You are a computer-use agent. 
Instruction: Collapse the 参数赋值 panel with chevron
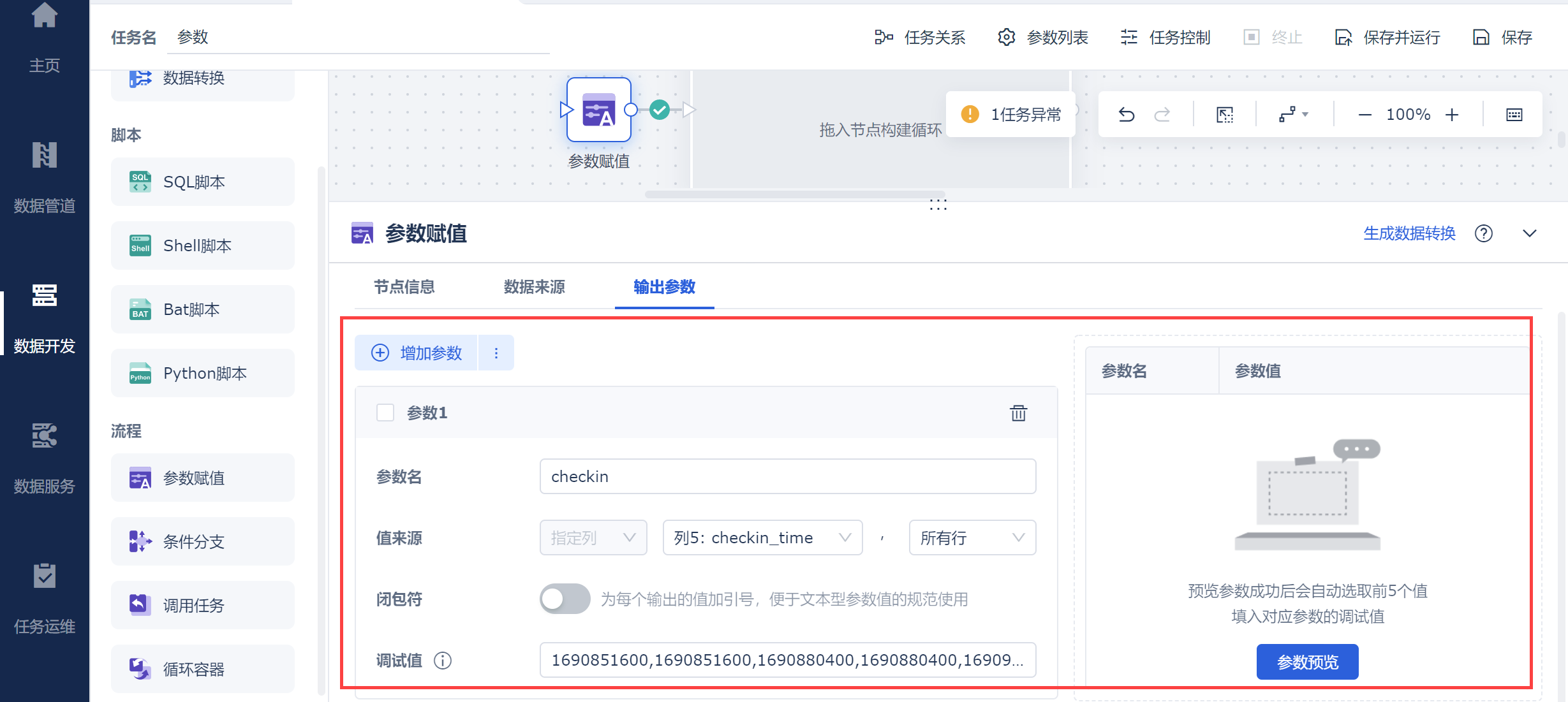click(1529, 233)
